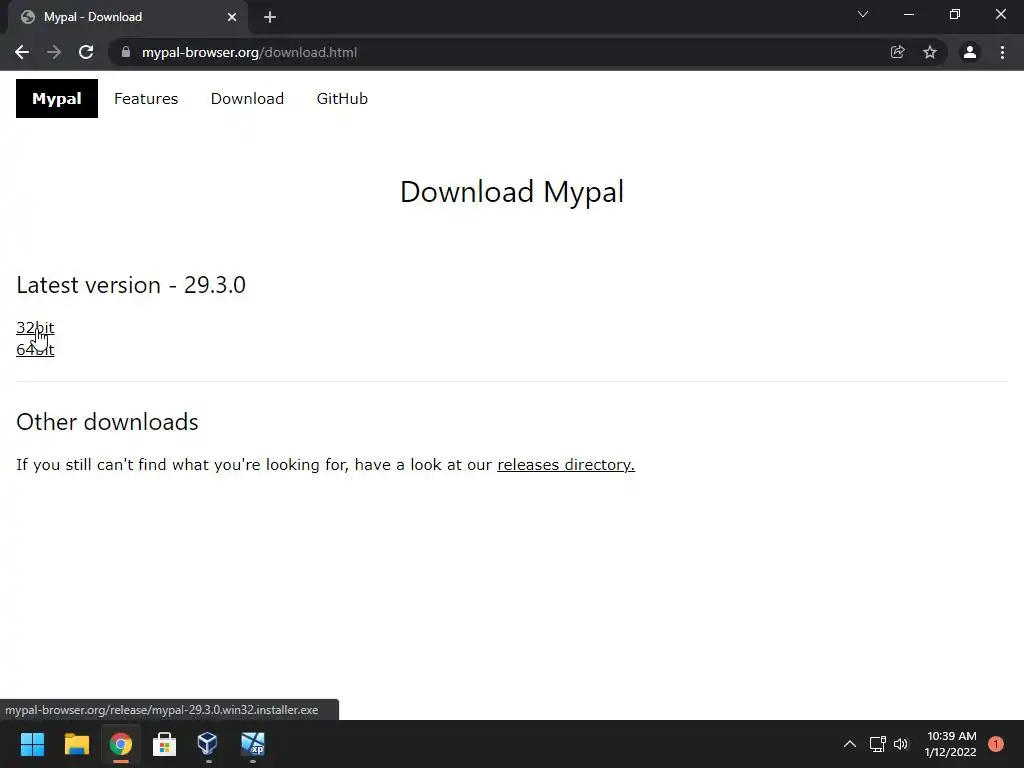Reload the page with the refresh icon
This screenshot has width=1024, height=768.
pyautogui.click(x=86, y=52)
